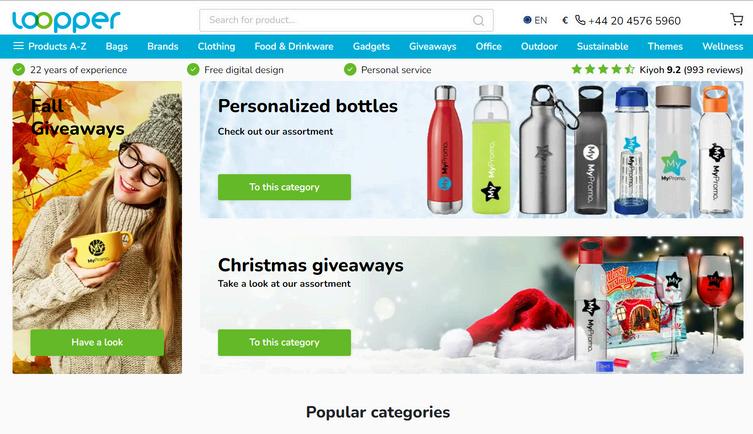Click the phone icon beside the number
This screenshot has width=753, height=434.
coord(580,20)
